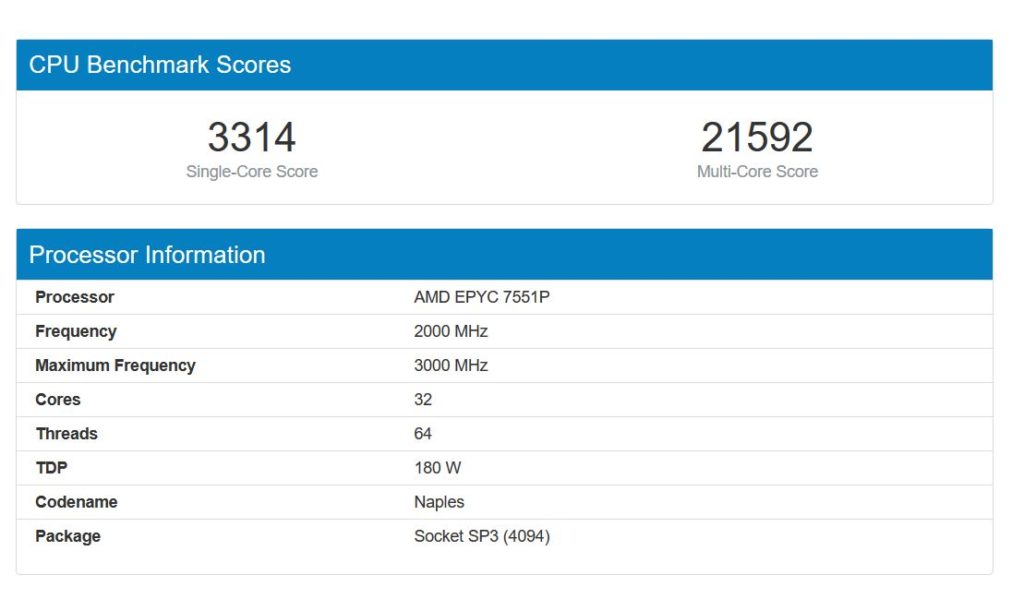Click the Processor Information heading
The width and height of the screenshot is (1024, 611).
pyautogui.click(x=147, y=255)
